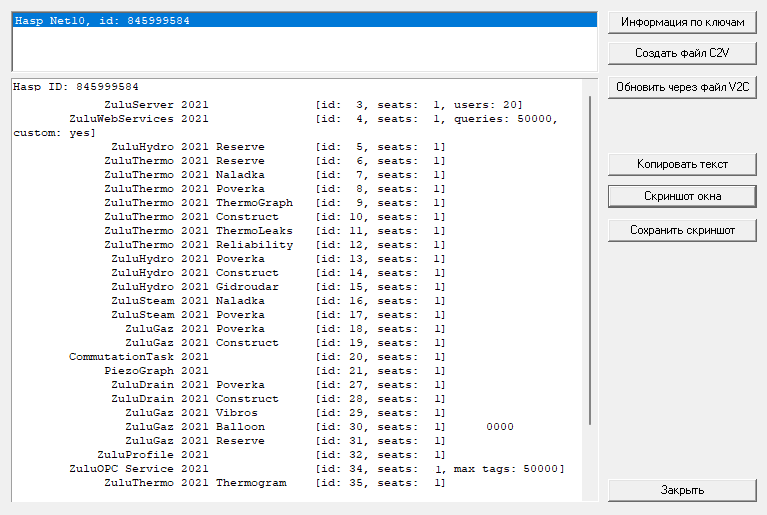
Task: Click the 'ZuluThermo 2021 Thermogram' line
Action: 195,483
